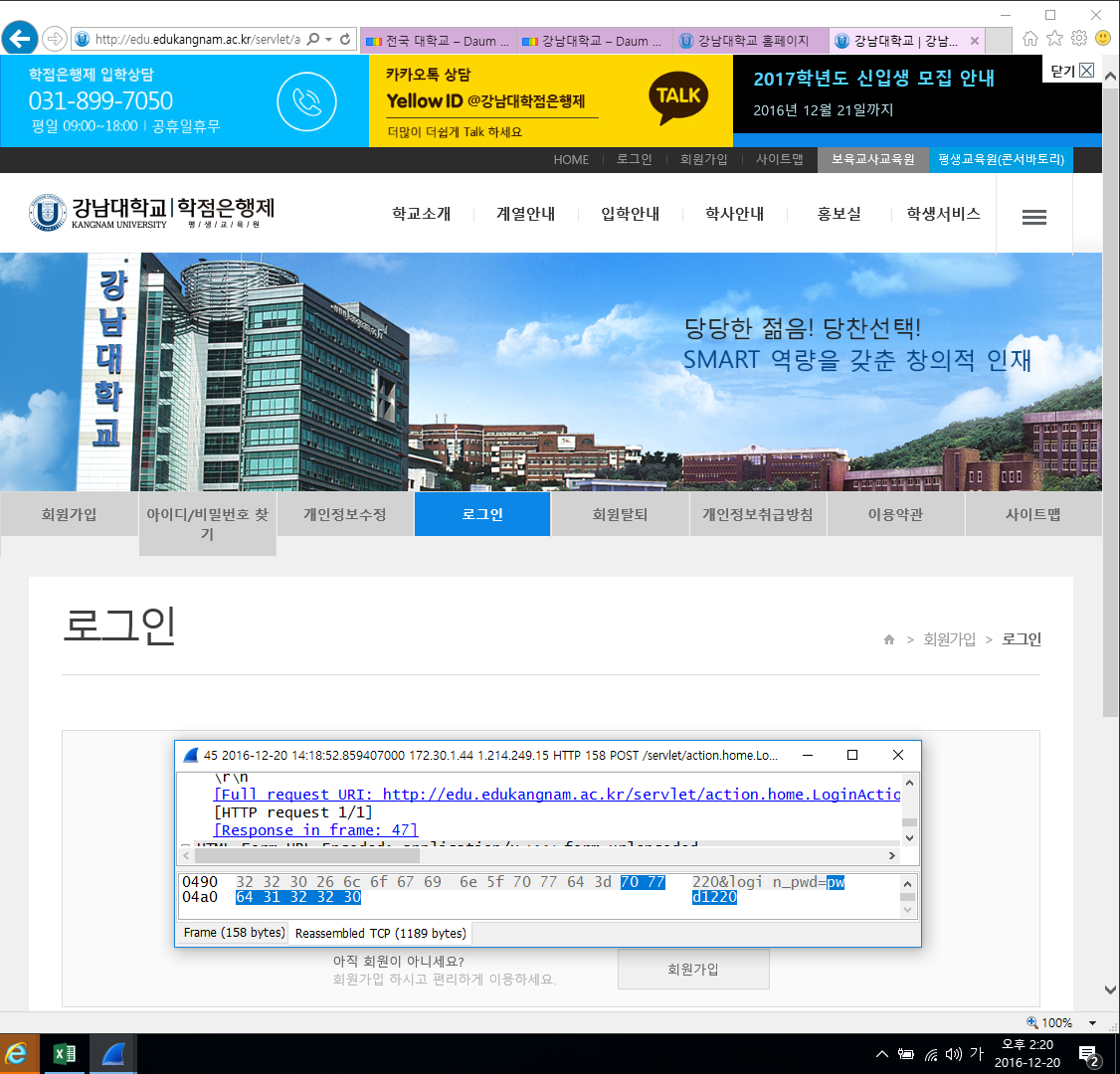Click Wireshark details horizontal scrollbar thumb

(x=305, y=855)
